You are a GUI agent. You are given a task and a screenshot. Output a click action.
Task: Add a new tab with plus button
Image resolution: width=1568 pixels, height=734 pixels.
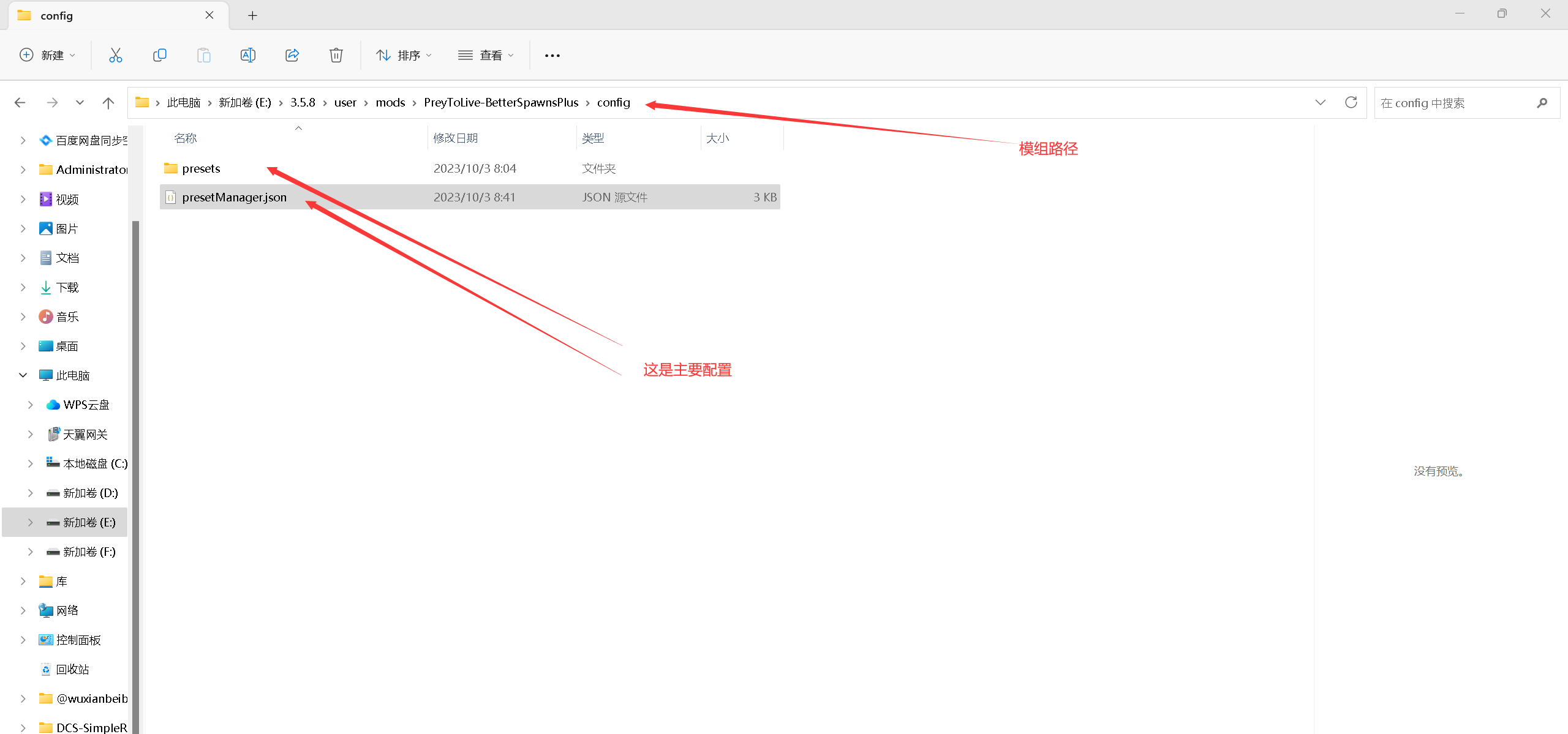tap(252, 16)
